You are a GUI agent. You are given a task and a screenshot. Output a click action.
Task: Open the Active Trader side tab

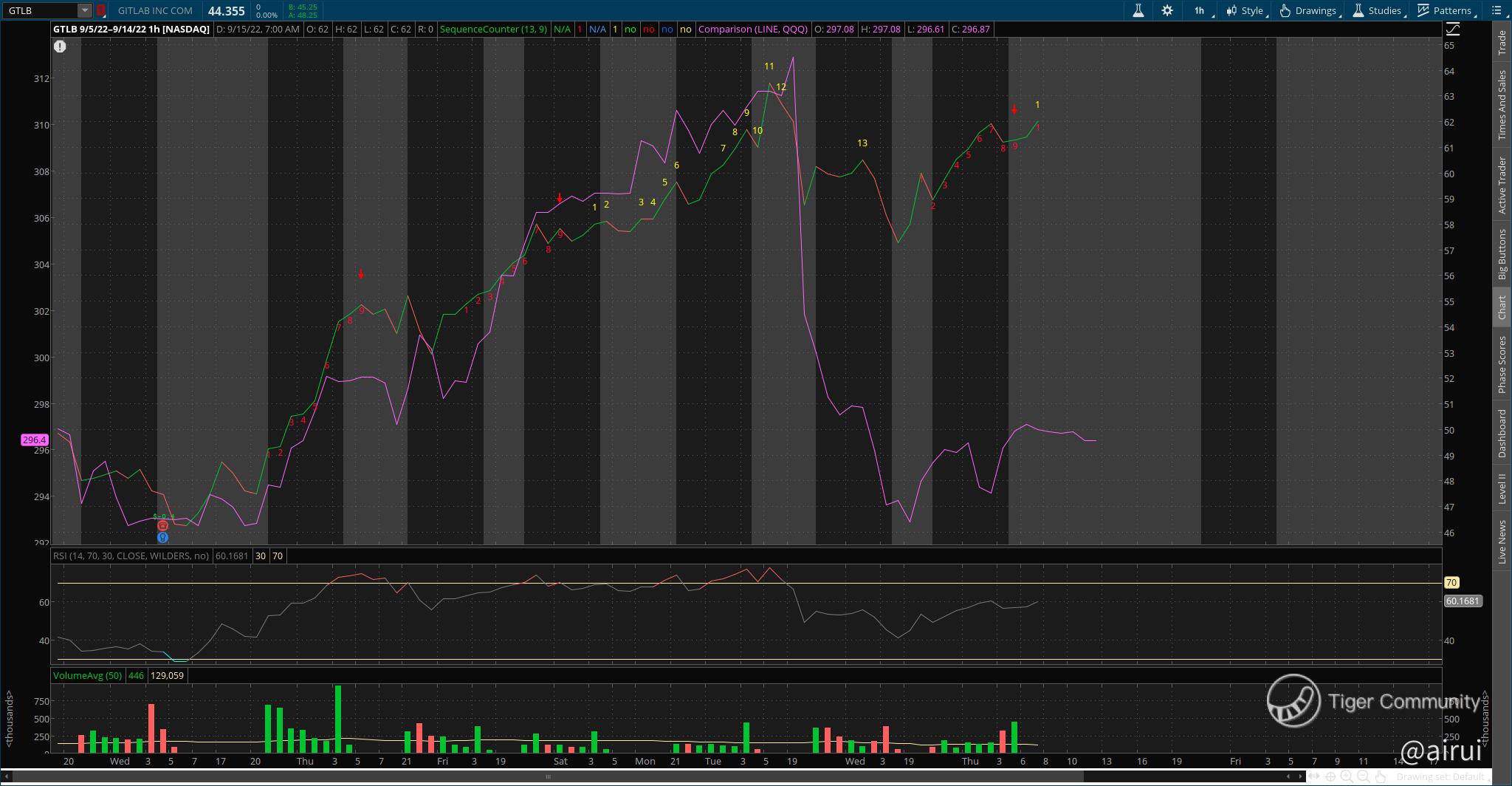[1502, 185]
